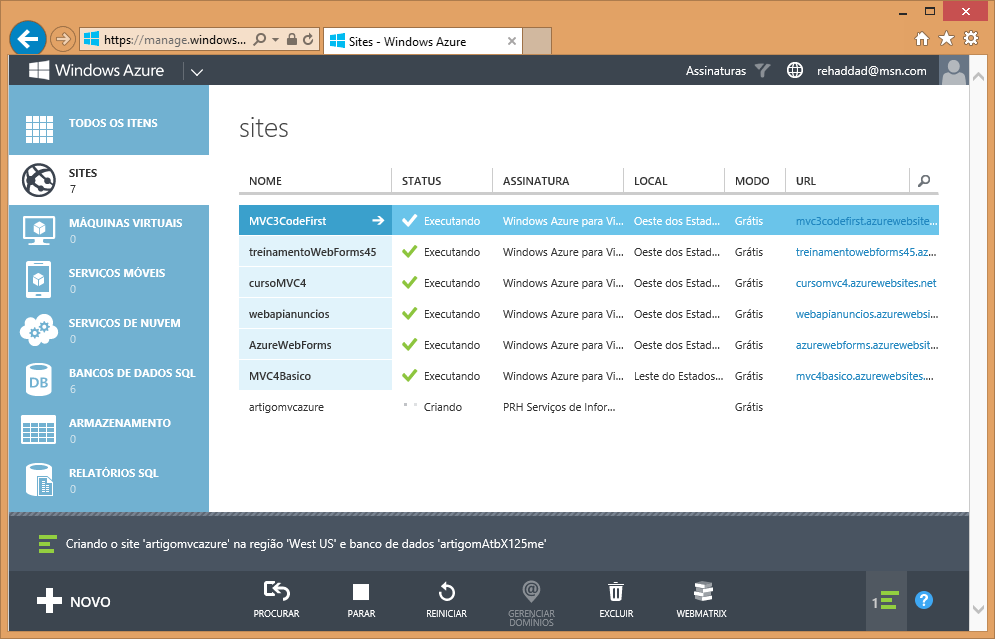Click the browser back arrow button
Viewport: 995px width, 639px height.
pyautogui.click(x=28, y=39)
